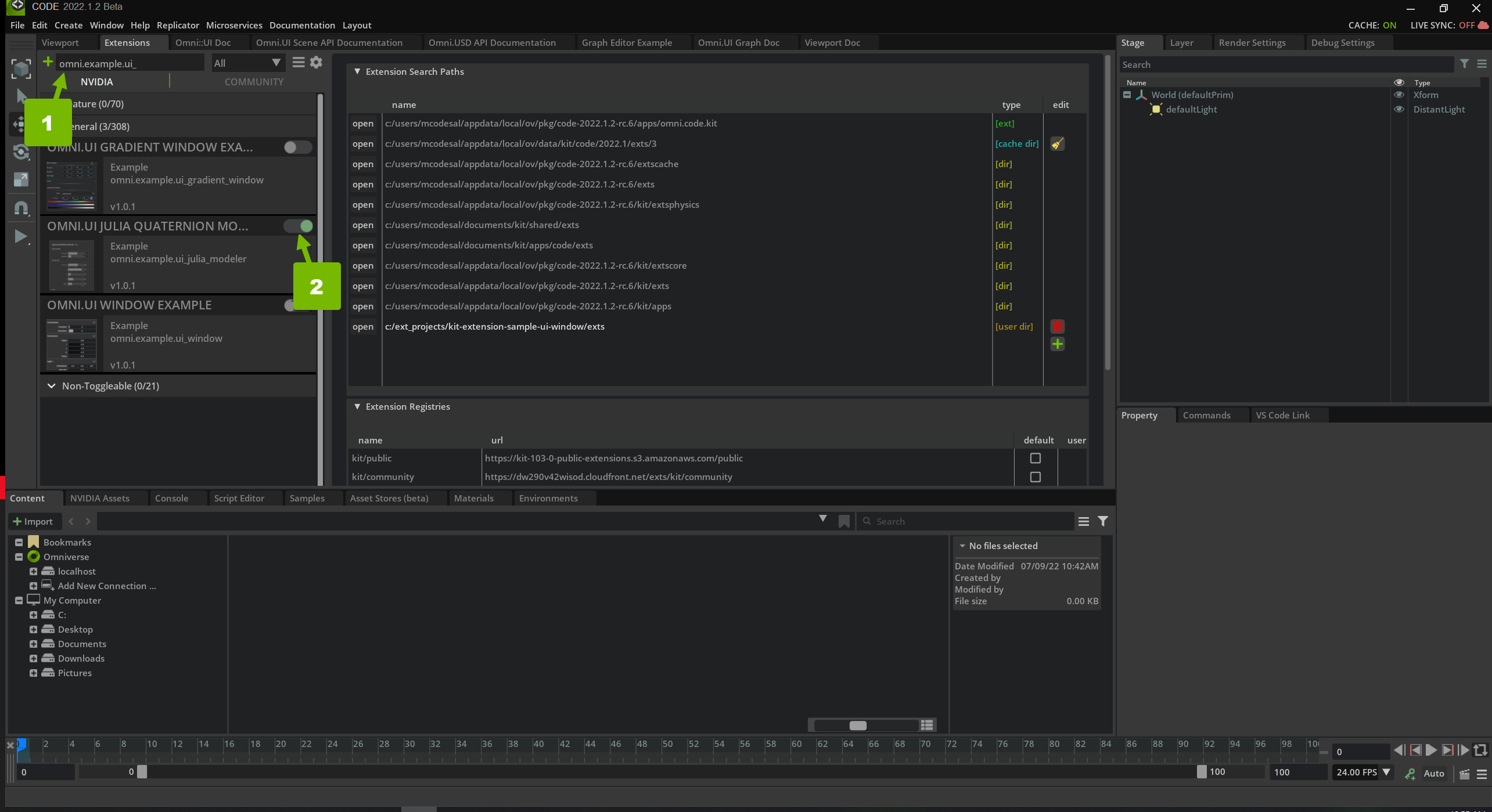1492x812 pixels.
Task: Choose the Rotate tool in left toolbar
Action: pyautogui.click(x=21, y=152)
